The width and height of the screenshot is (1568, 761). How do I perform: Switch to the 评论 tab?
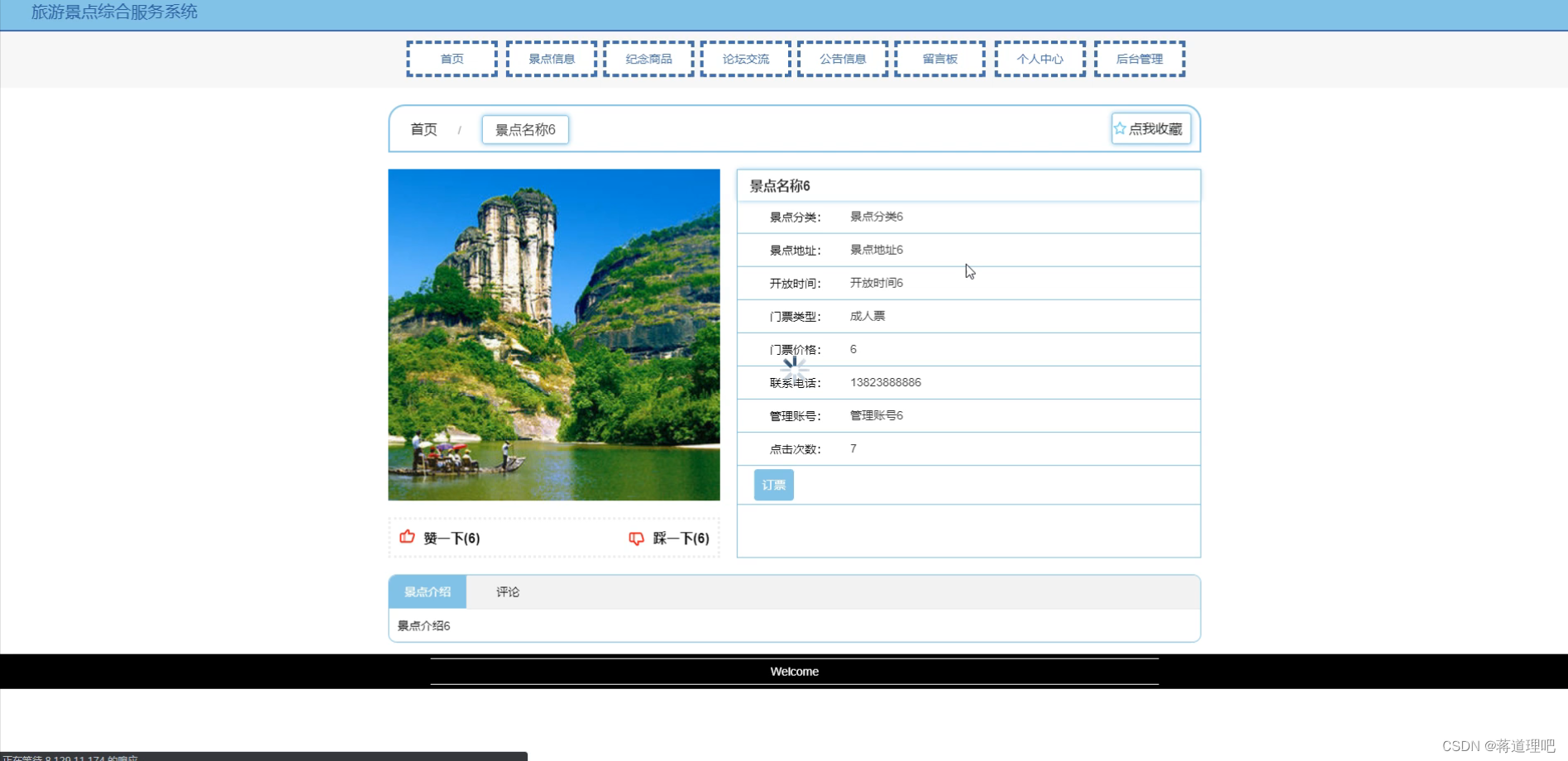[x=506, y=591]
